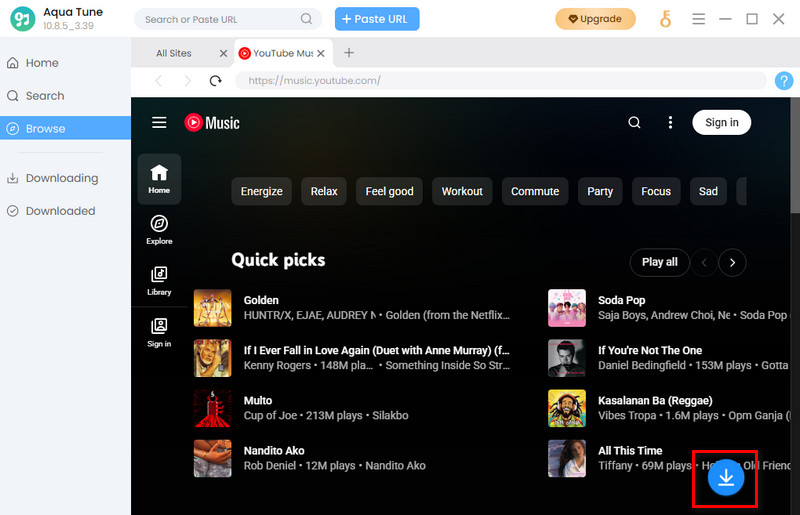This screenshot has height=515, width=800.
Task: Select the Relax mood chip
Action: point(324,191)
